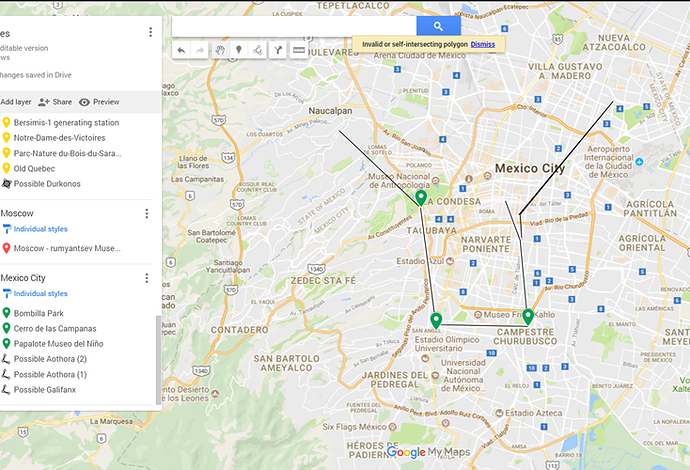Open Mexico City layer three-dot options
The image size is (690, 470).
[x=147, y=278]
